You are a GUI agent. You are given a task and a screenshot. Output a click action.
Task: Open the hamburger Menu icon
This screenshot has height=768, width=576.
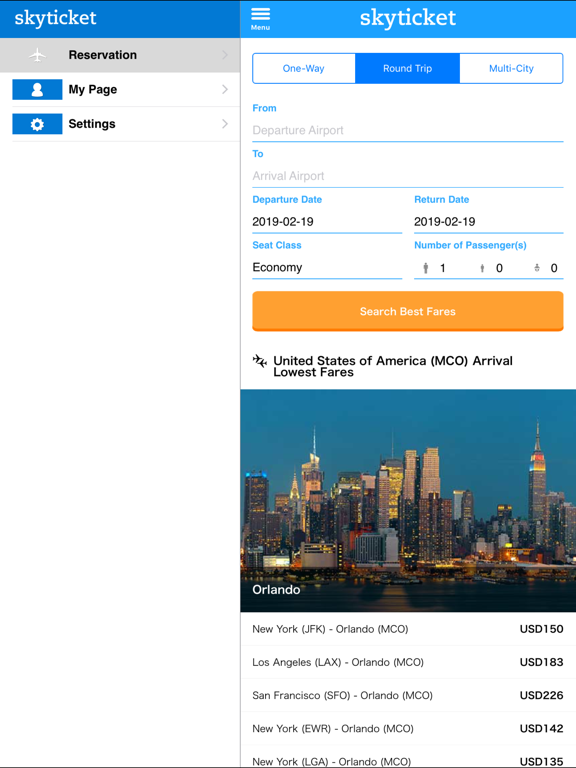point(260,19)
